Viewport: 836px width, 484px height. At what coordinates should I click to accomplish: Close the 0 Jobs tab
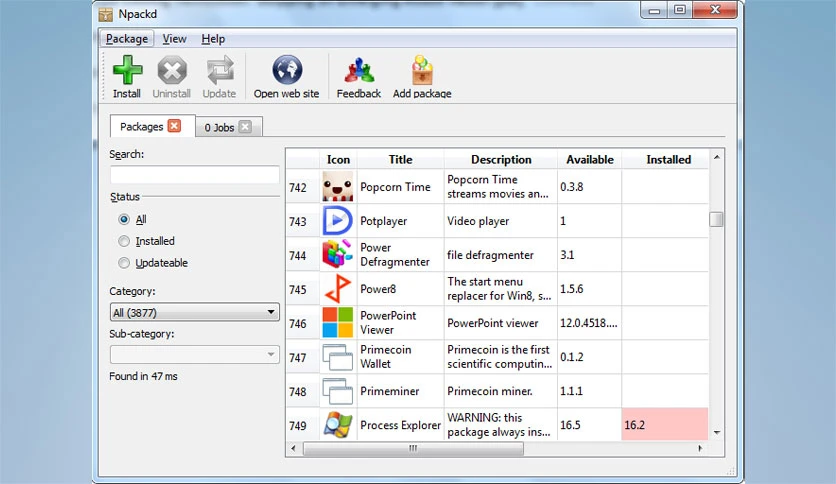pos(245,126)
